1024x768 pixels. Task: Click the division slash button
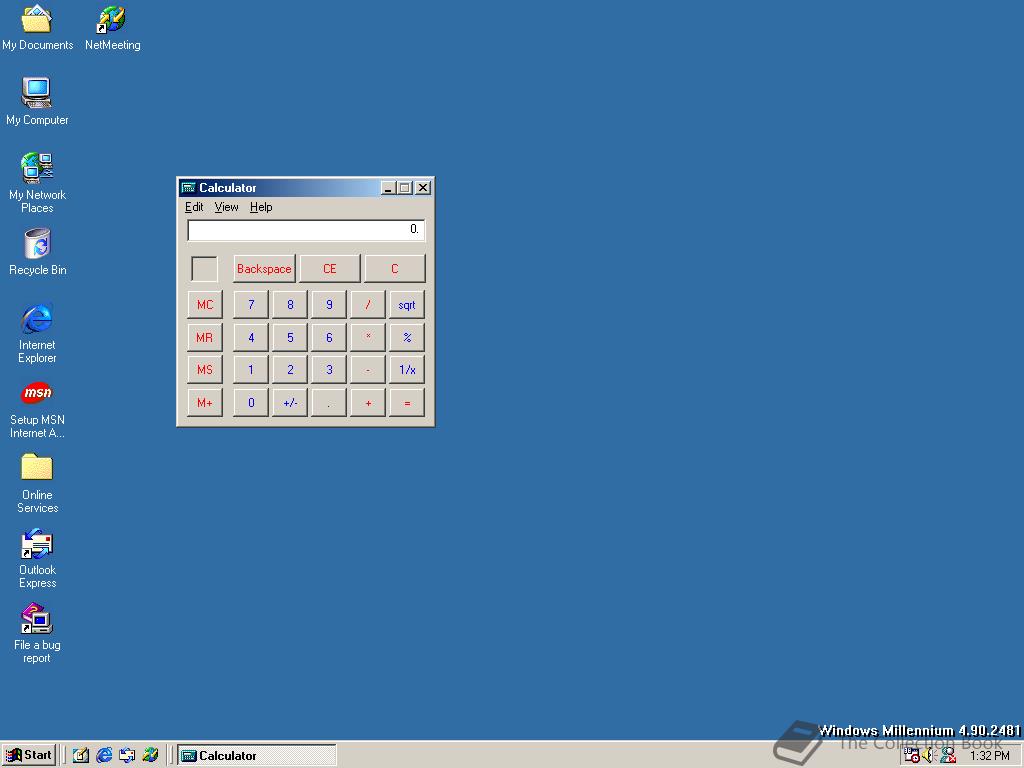(368, 305)
